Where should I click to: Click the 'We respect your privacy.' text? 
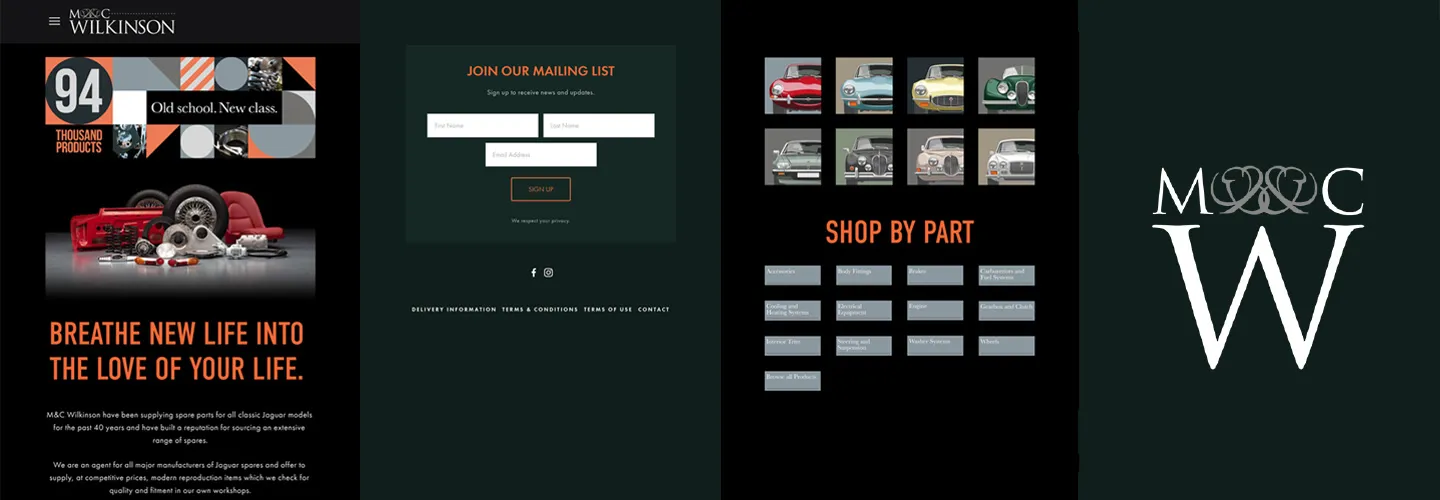541,220
